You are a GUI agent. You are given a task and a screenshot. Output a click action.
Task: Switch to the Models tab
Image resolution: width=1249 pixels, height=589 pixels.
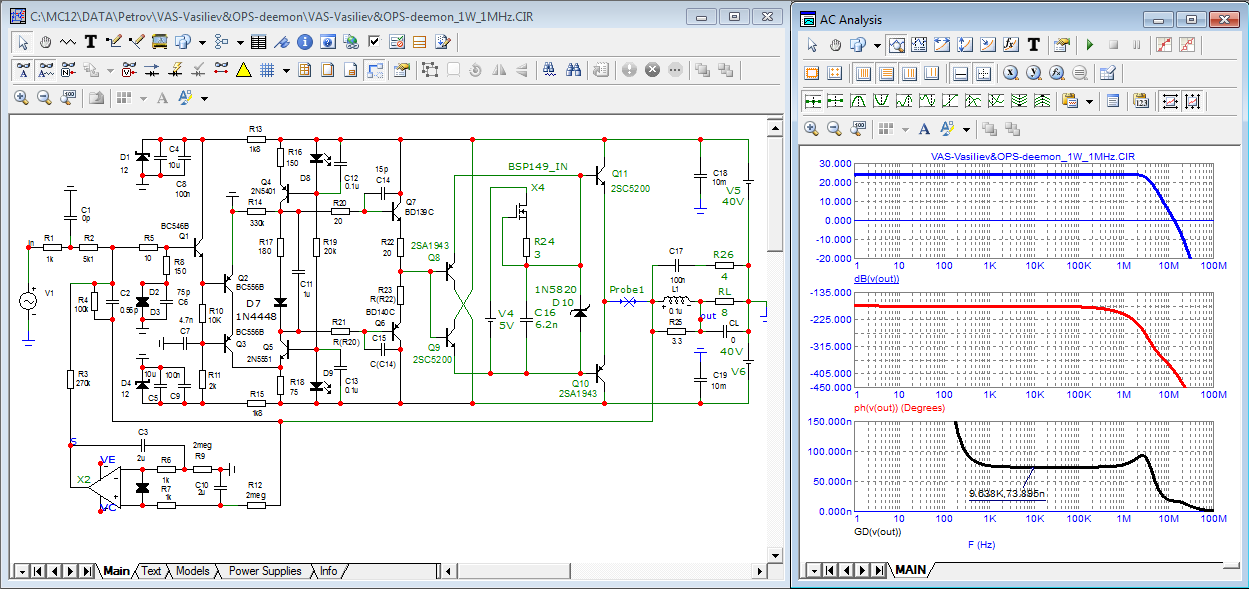192,572
